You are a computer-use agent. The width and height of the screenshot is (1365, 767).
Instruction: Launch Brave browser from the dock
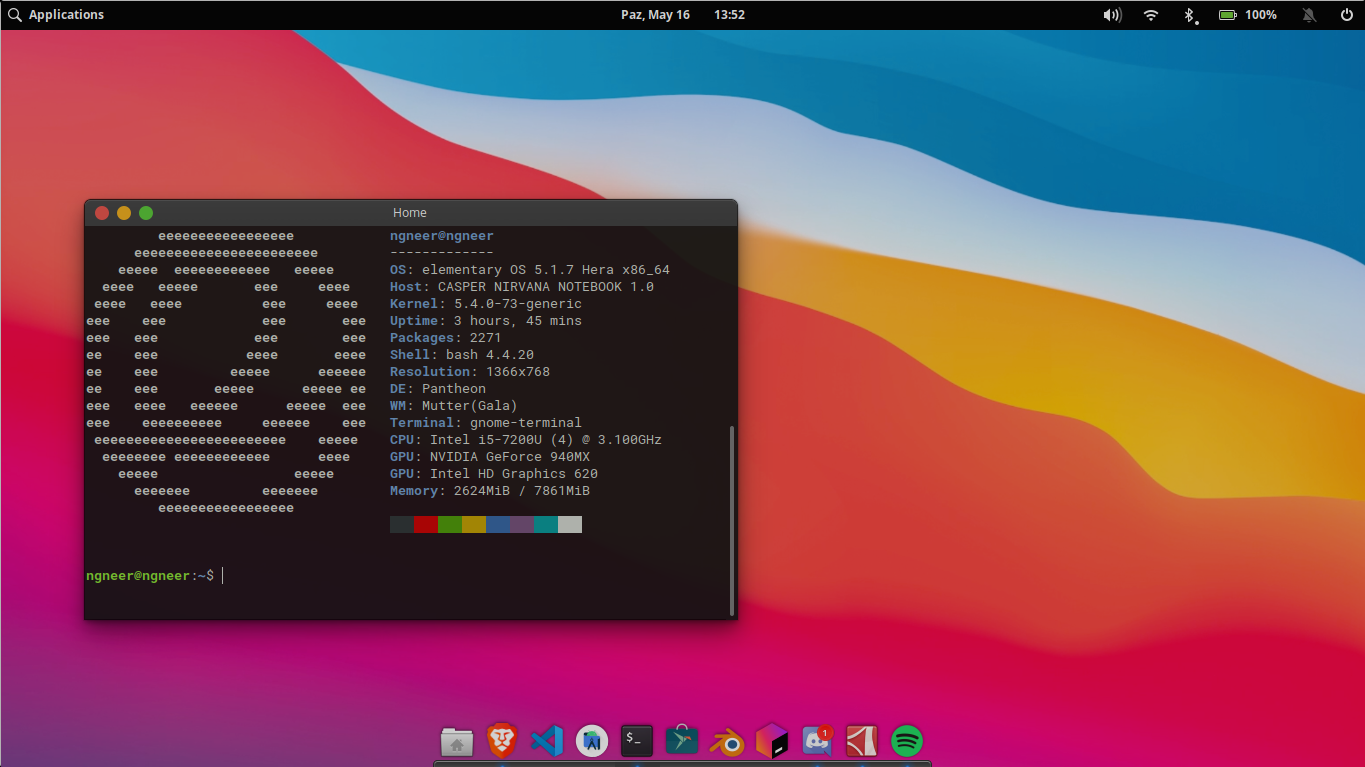(x=502, y=741)
